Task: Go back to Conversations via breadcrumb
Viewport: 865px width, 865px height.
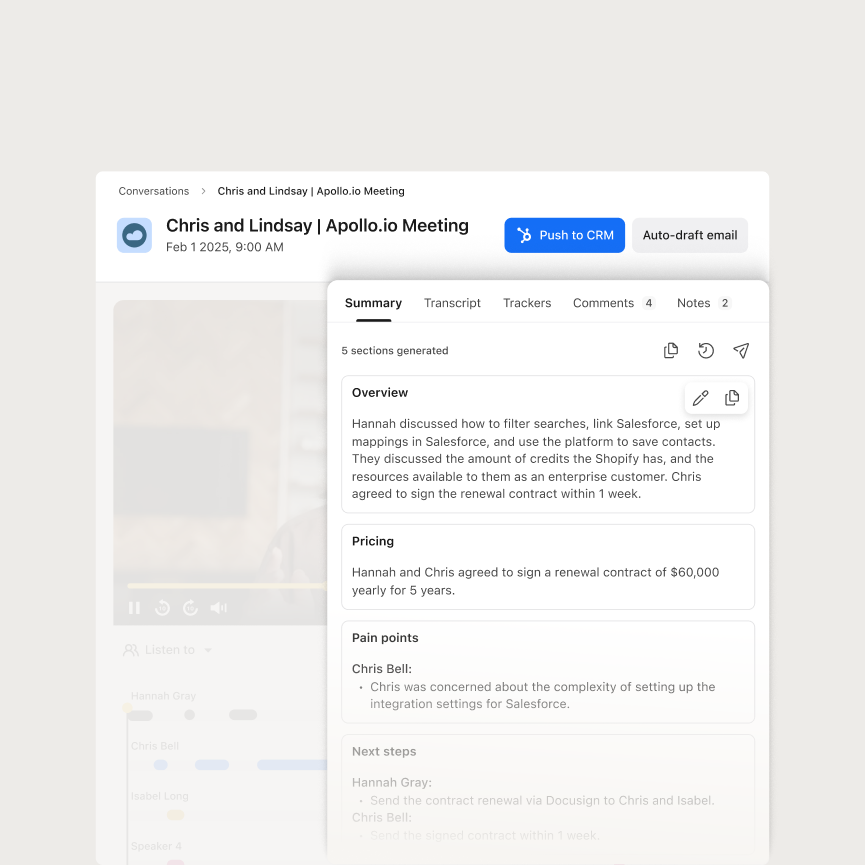Action: click(x=154, y=191)
